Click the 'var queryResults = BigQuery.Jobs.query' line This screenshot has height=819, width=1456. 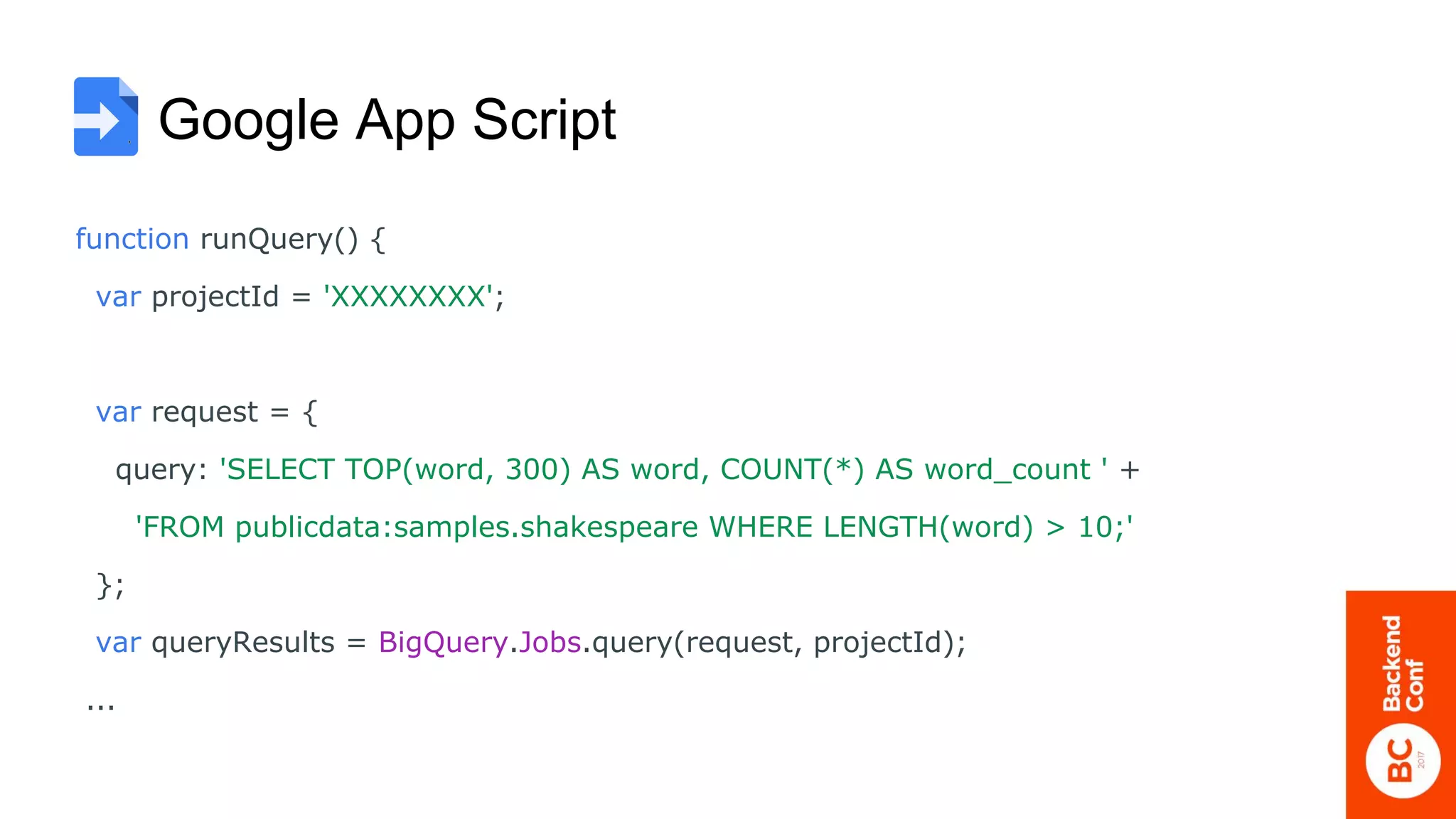tap(531, 643)
